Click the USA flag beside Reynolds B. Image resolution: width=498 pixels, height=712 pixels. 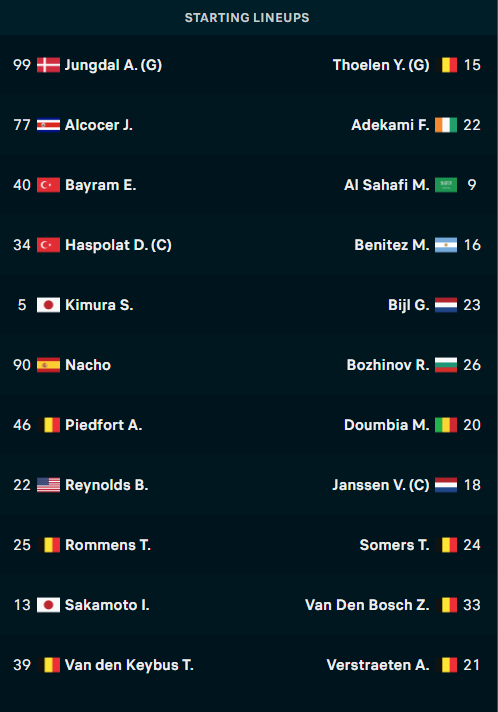[48, 485]
